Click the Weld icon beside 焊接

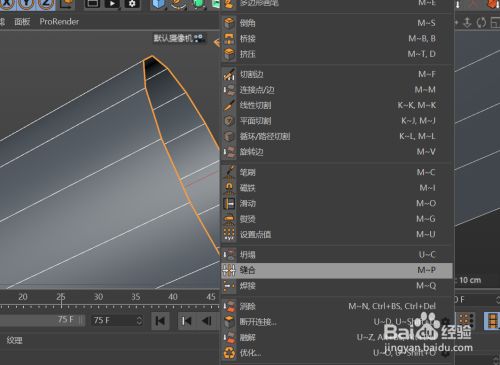[x=229, y=286]
